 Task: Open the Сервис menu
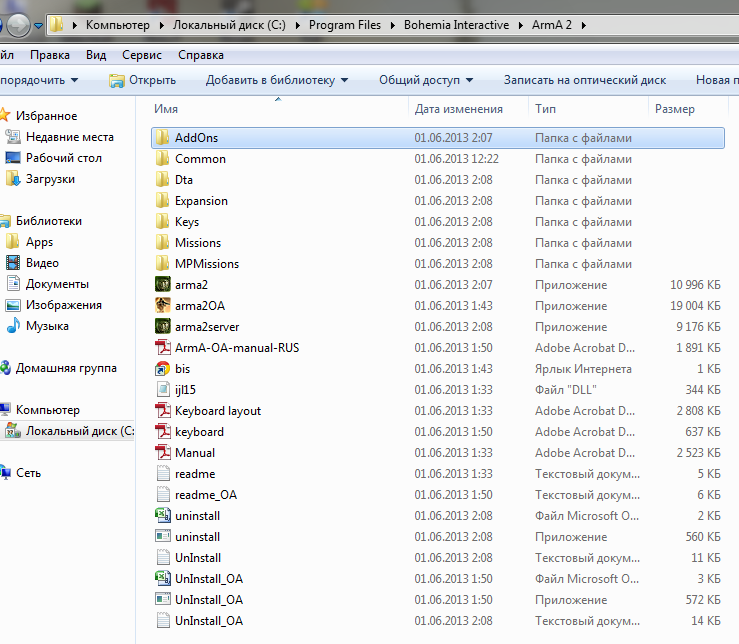point(141,55)
